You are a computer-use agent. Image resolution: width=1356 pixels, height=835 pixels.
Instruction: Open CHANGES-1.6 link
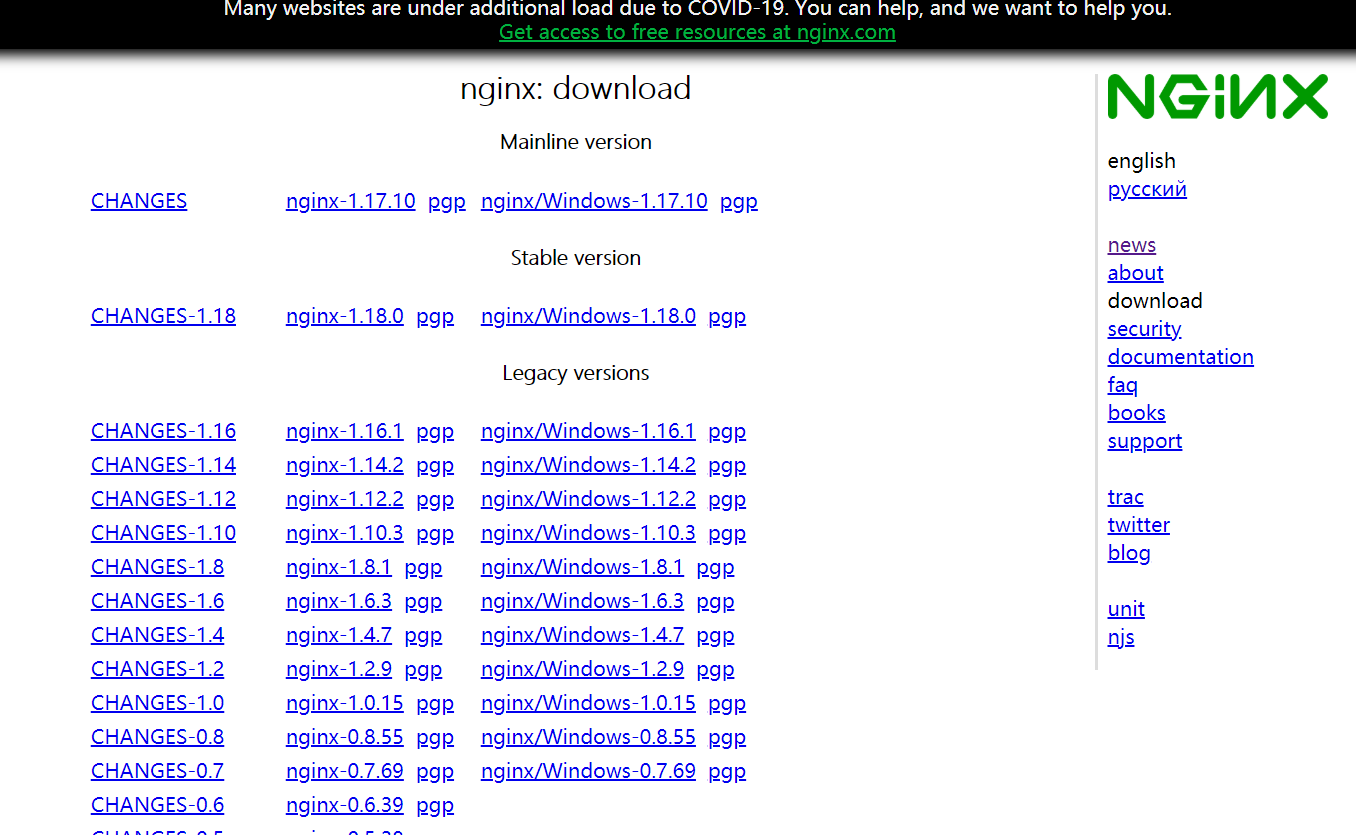[x=157, y=601]
